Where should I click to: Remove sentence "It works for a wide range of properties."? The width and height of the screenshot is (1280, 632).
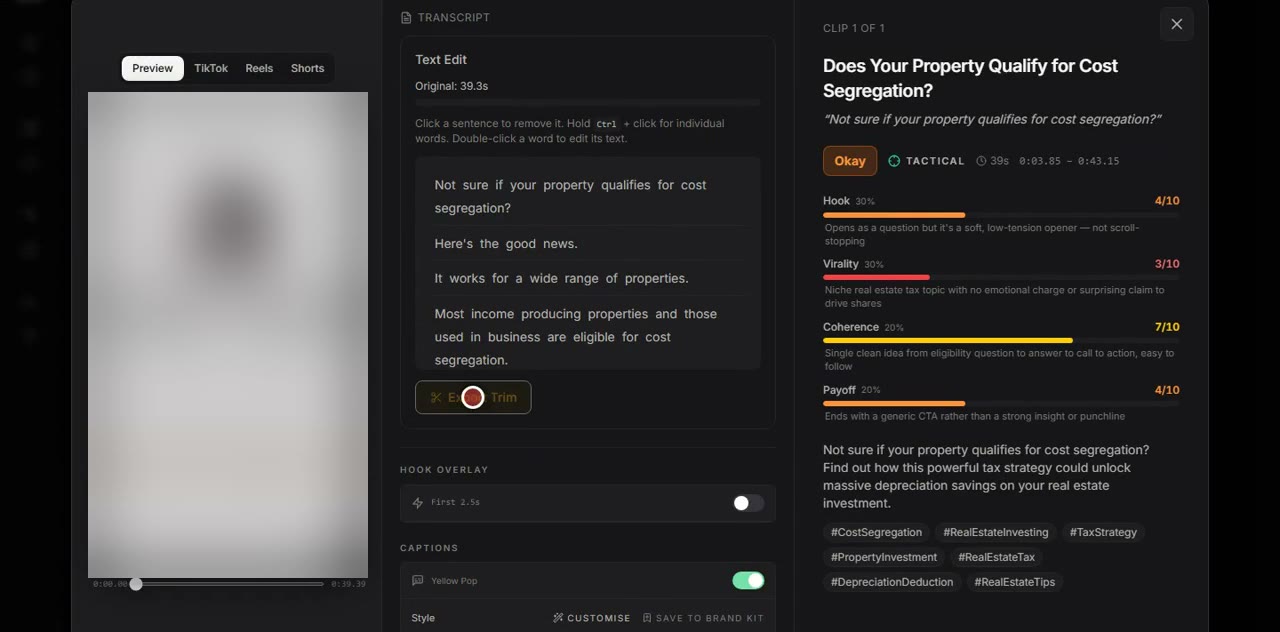click(561, 279)
